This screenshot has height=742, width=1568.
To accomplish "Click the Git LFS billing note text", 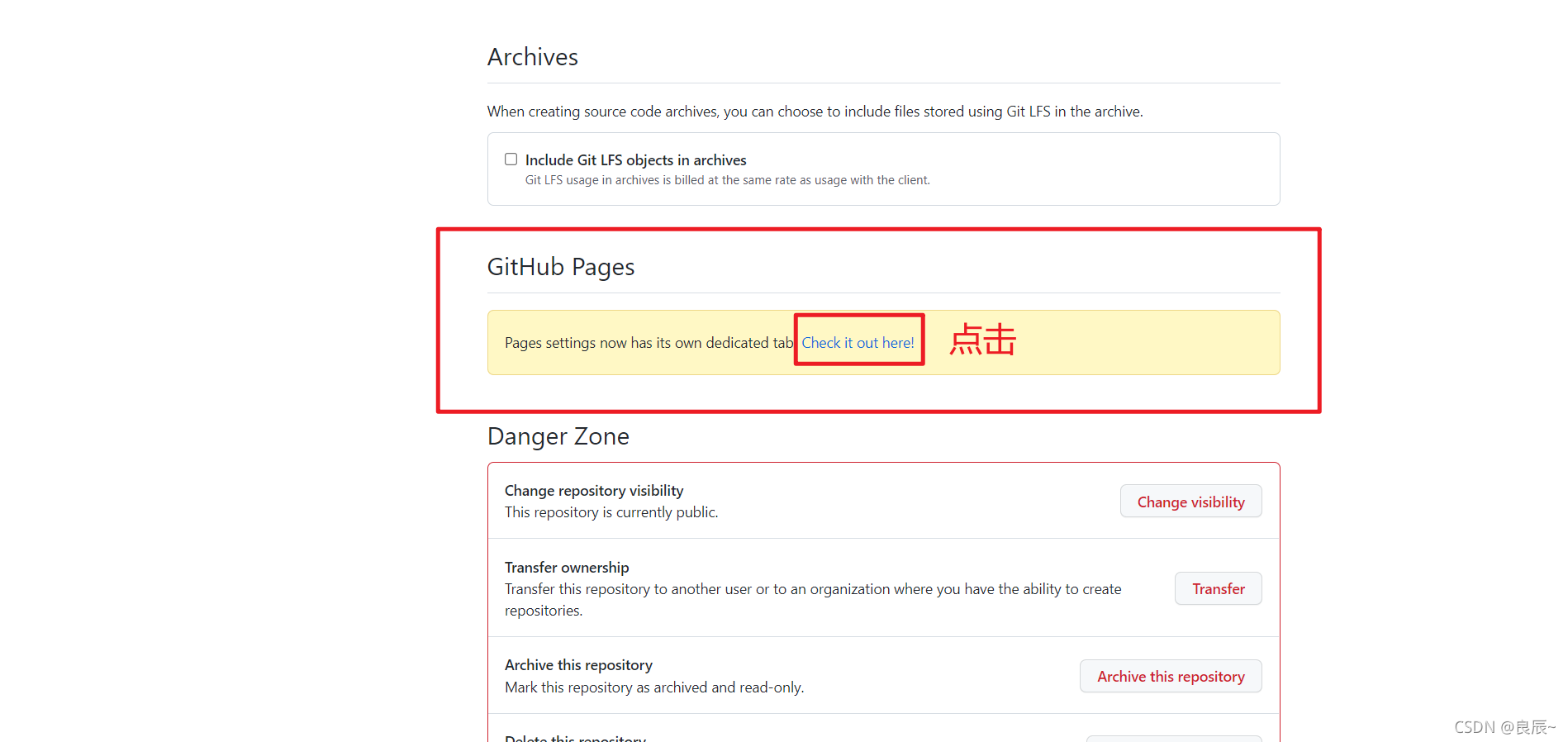I will [728, 180].
